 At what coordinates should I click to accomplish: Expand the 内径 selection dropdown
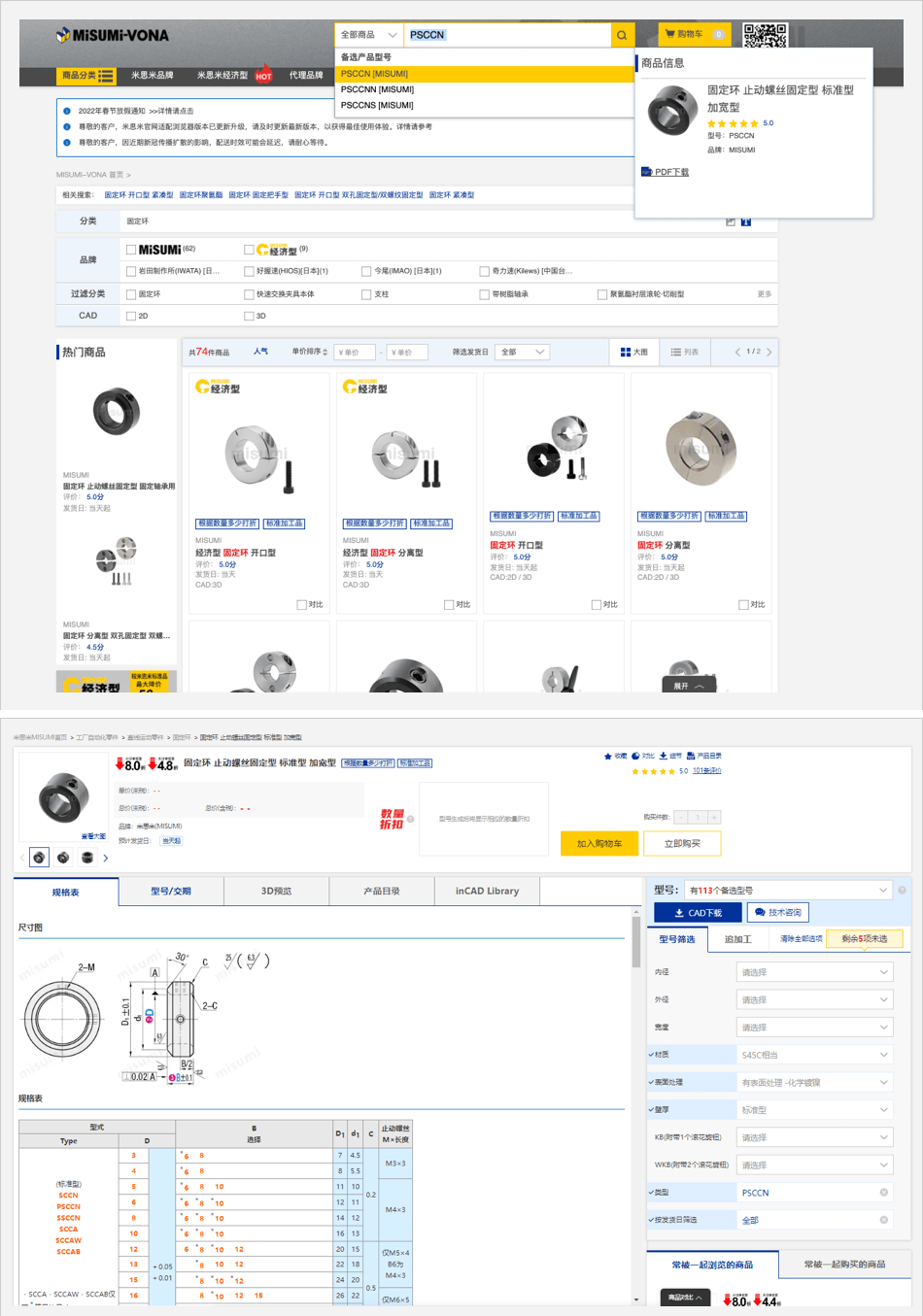coord(814,972)
